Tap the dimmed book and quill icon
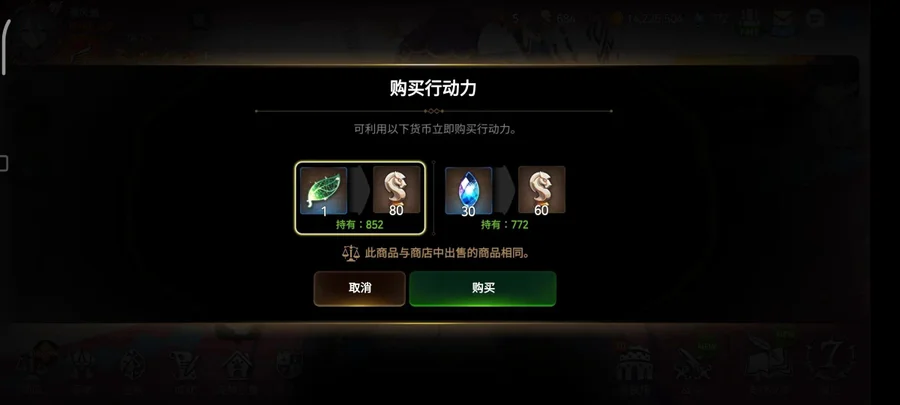The image size is (900, 405). click(x=767, y=360)
